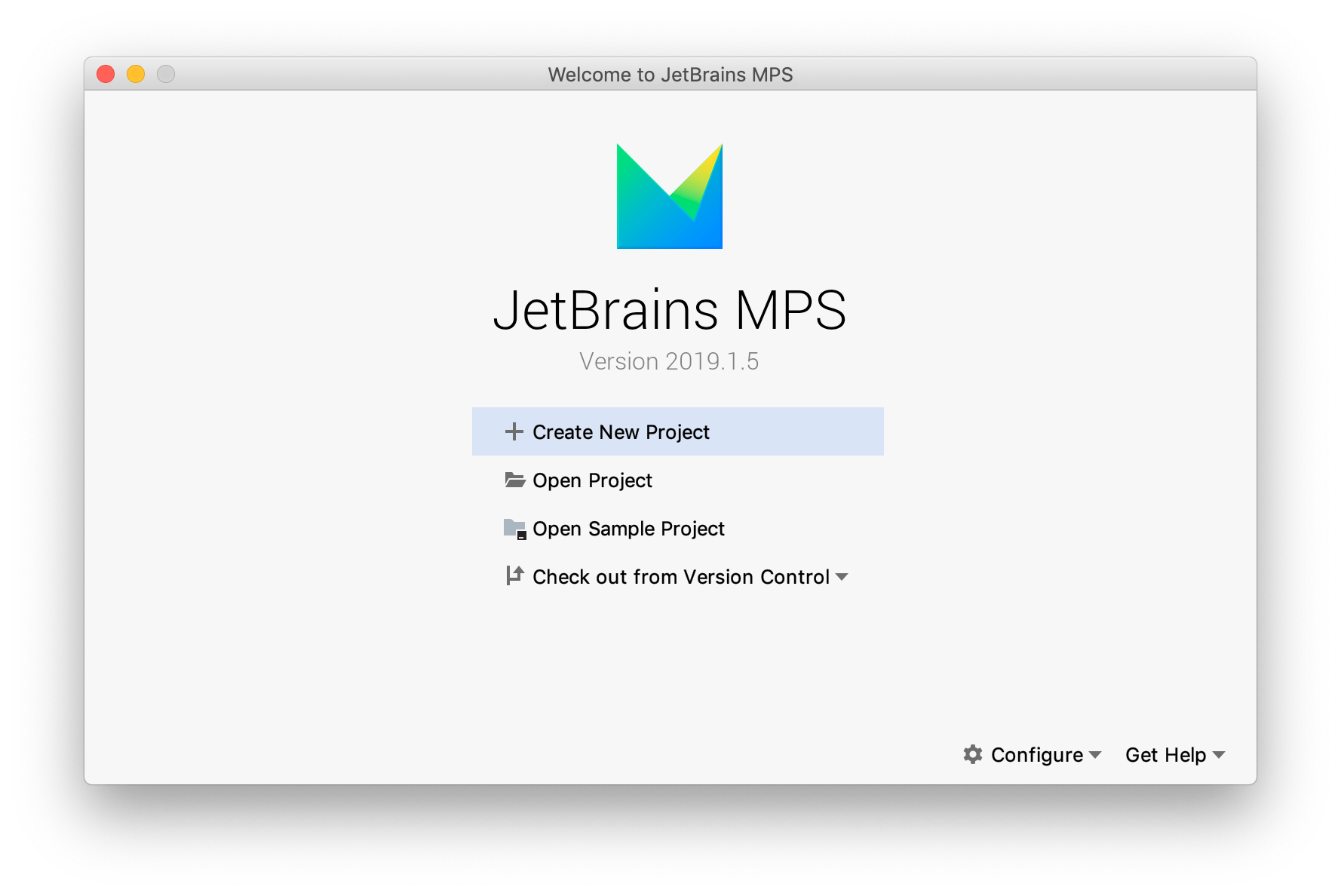Launch Open Sample Project
This screenshot has width=1341, height=896.
coord(628,528)
